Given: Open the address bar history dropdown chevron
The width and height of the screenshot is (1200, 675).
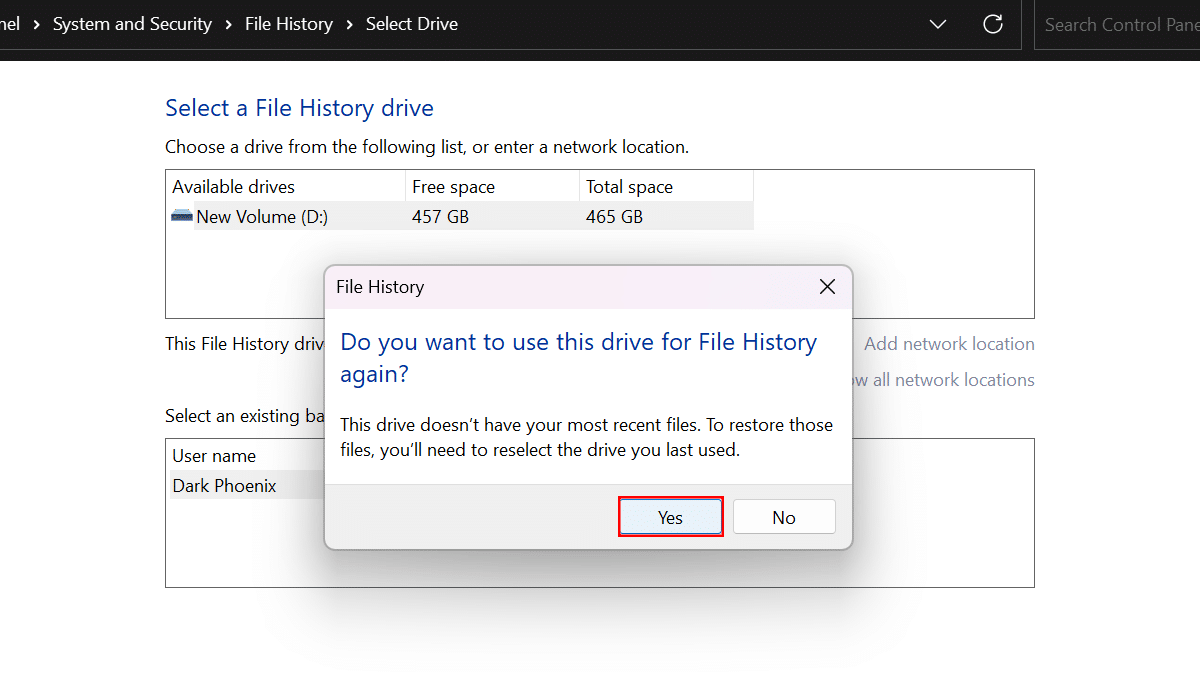Looking at the screenshot, I should [938, 25].
